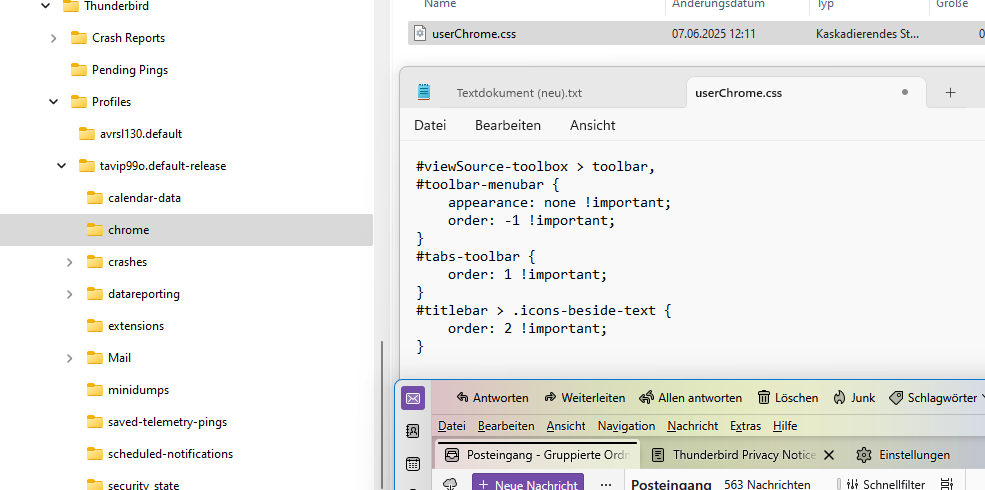Open Mail space in Thunderbird sidebar

413,398
